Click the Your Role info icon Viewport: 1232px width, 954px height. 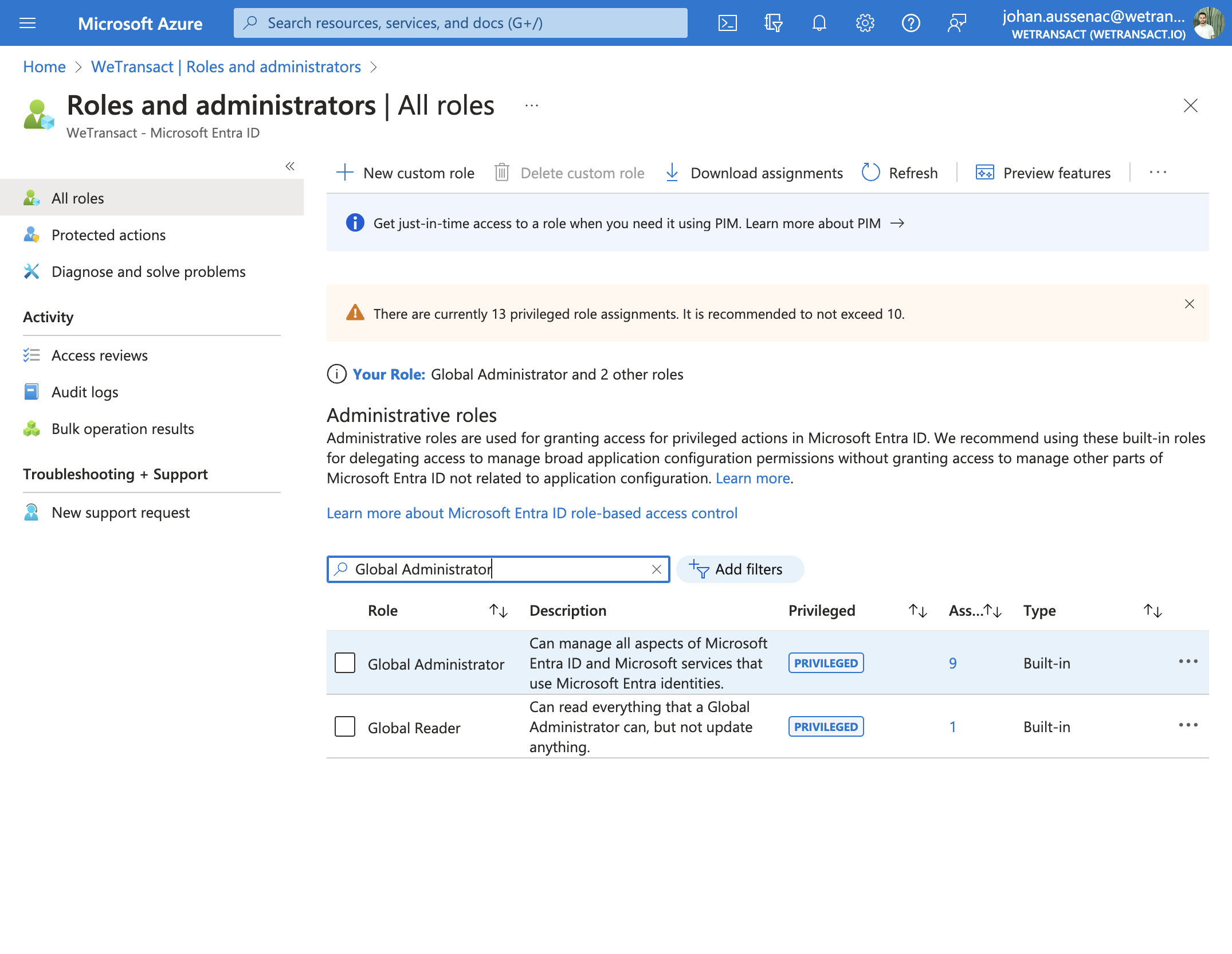(336, 374)
